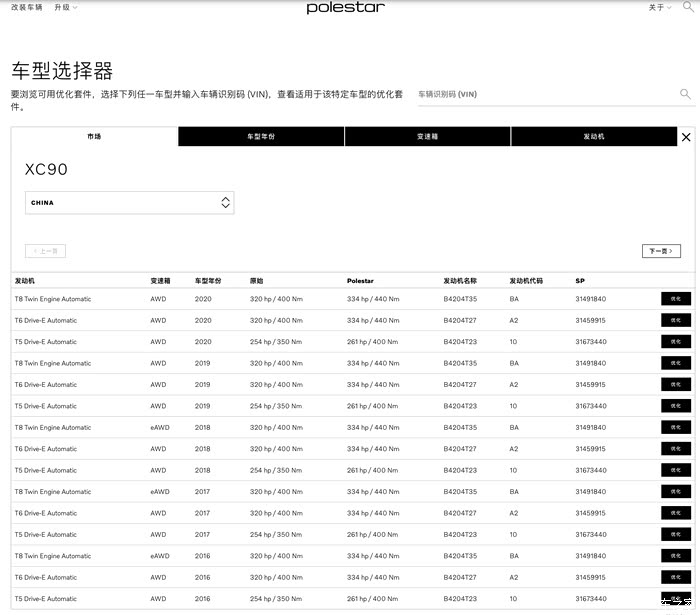This screenshot has height=615, width=700.
Task: Switch to the 车型年份 tab
Action: point(261,136)
